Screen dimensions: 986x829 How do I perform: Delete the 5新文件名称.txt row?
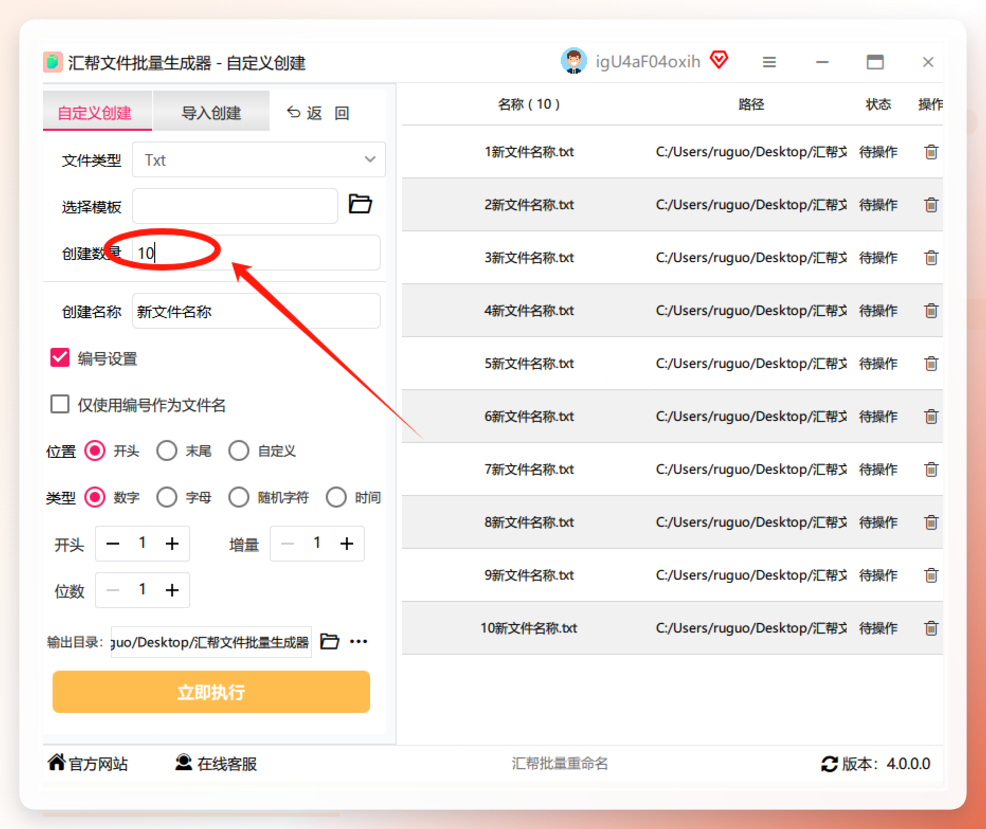coord(931,363)
